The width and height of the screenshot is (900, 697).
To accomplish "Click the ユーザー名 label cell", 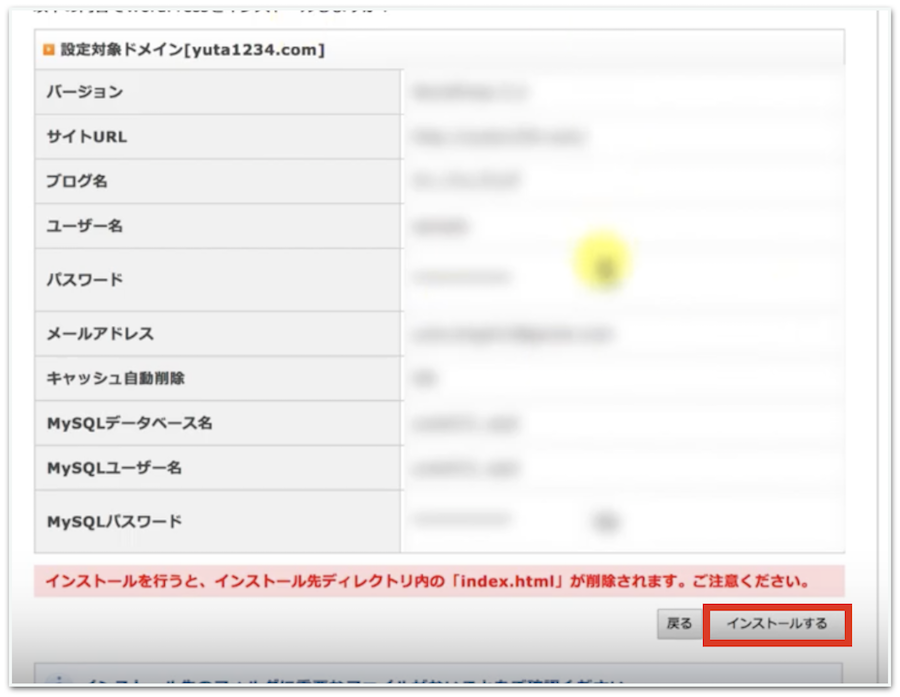I will coord(85,227).
